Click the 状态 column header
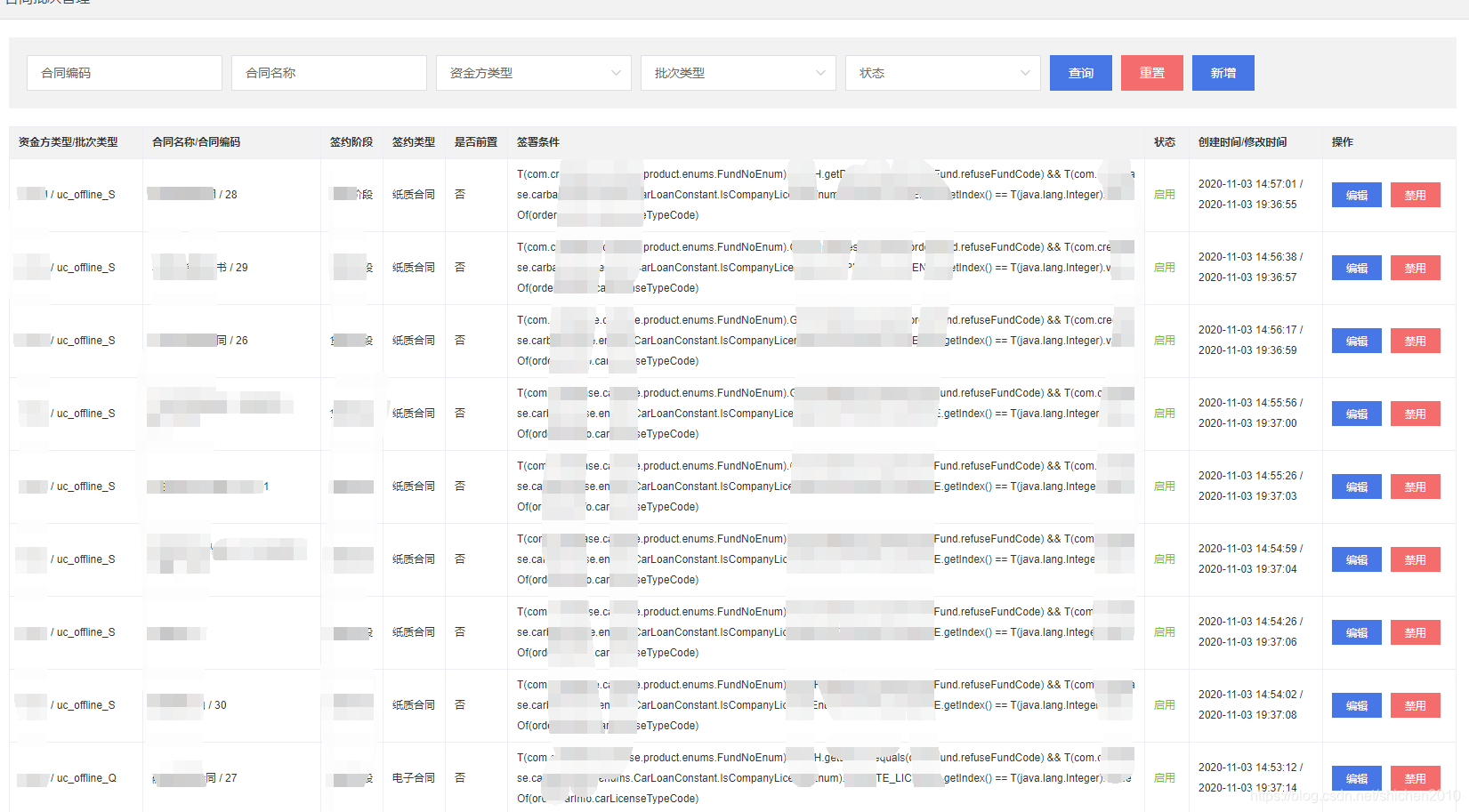 (x=1165, y=142)
